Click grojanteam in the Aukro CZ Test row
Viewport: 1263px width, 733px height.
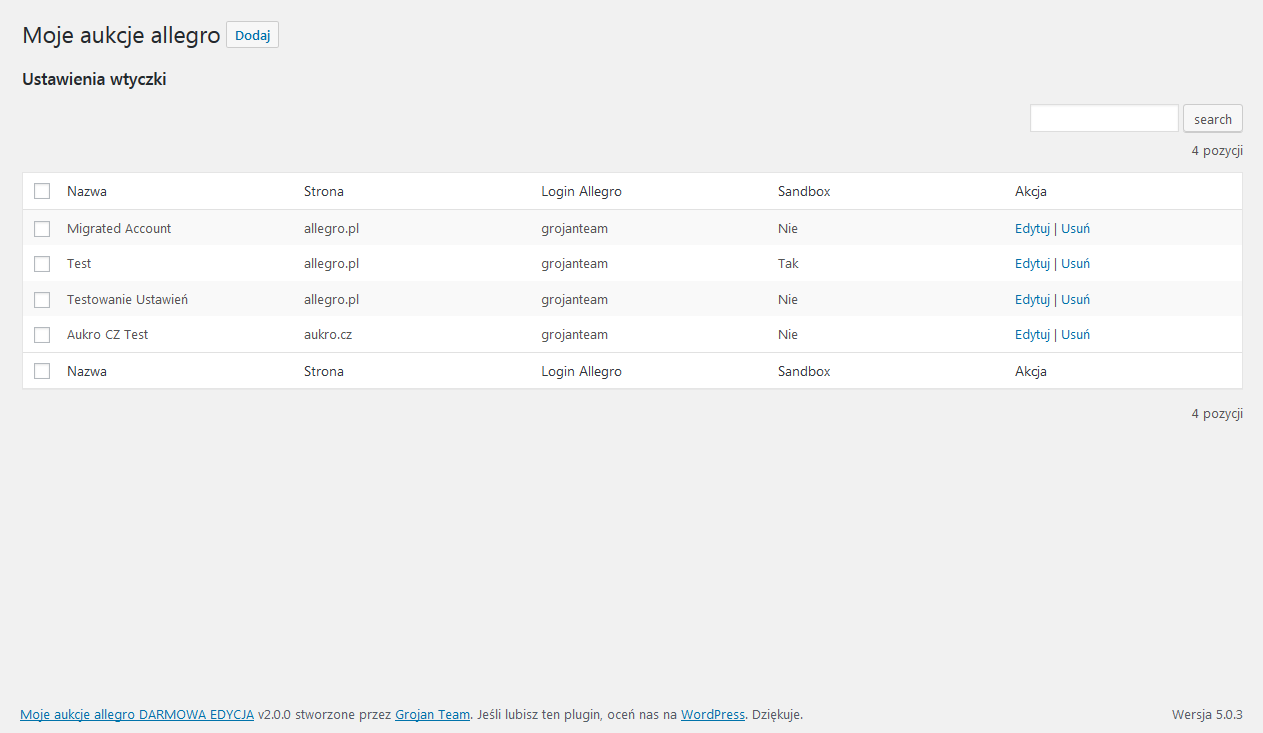click(574, 335)
